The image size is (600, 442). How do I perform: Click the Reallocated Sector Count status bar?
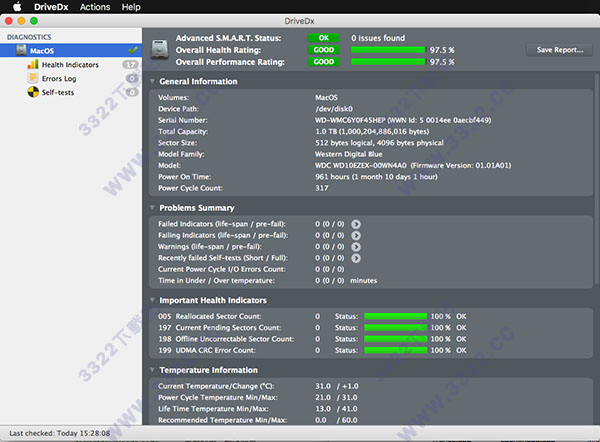(x=396, y=316)
